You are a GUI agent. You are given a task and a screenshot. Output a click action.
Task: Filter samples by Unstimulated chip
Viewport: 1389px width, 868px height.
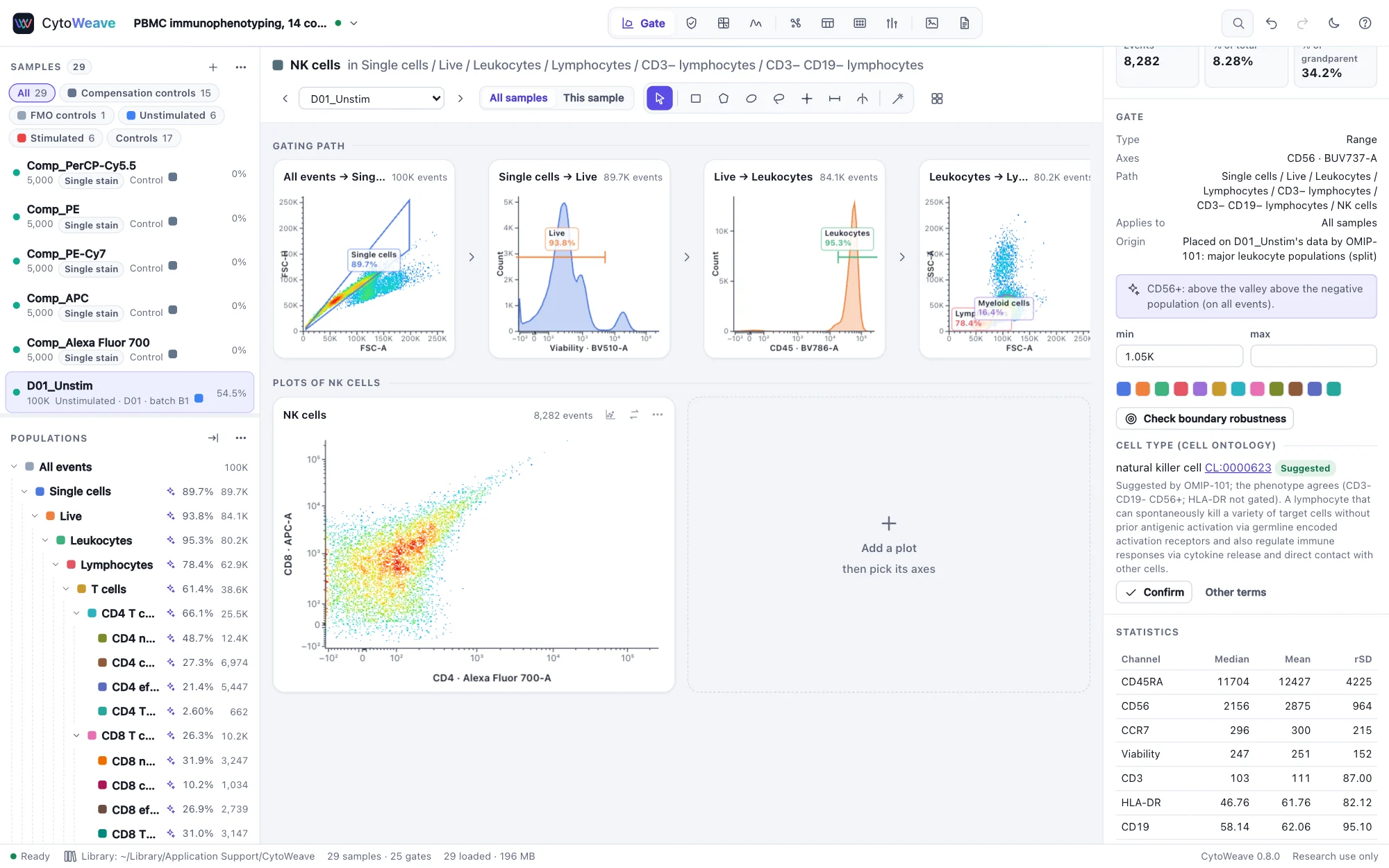tap(171, 115)
